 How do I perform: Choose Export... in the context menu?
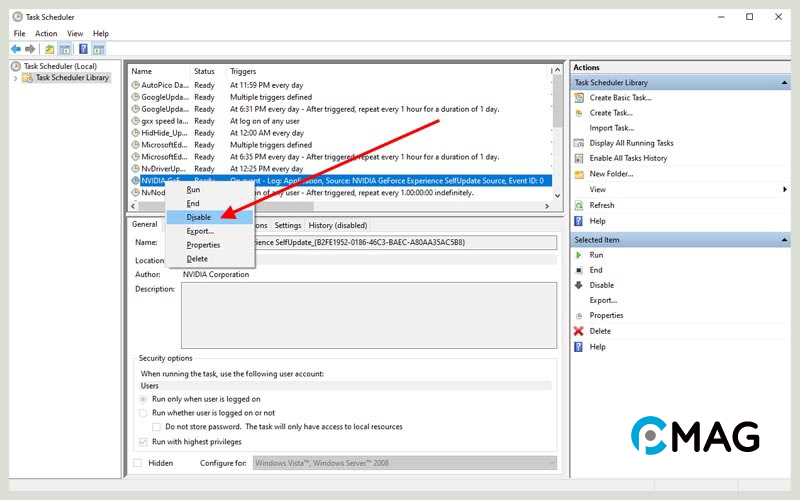(x=210, y=231)
